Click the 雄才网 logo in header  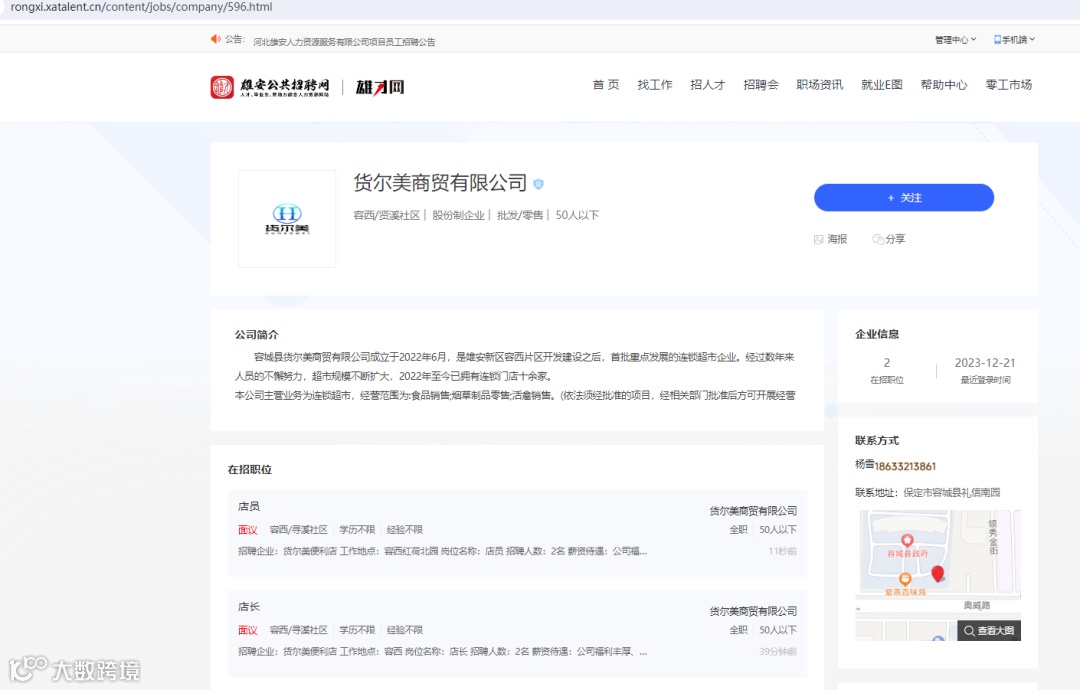[x=380, y=87]
